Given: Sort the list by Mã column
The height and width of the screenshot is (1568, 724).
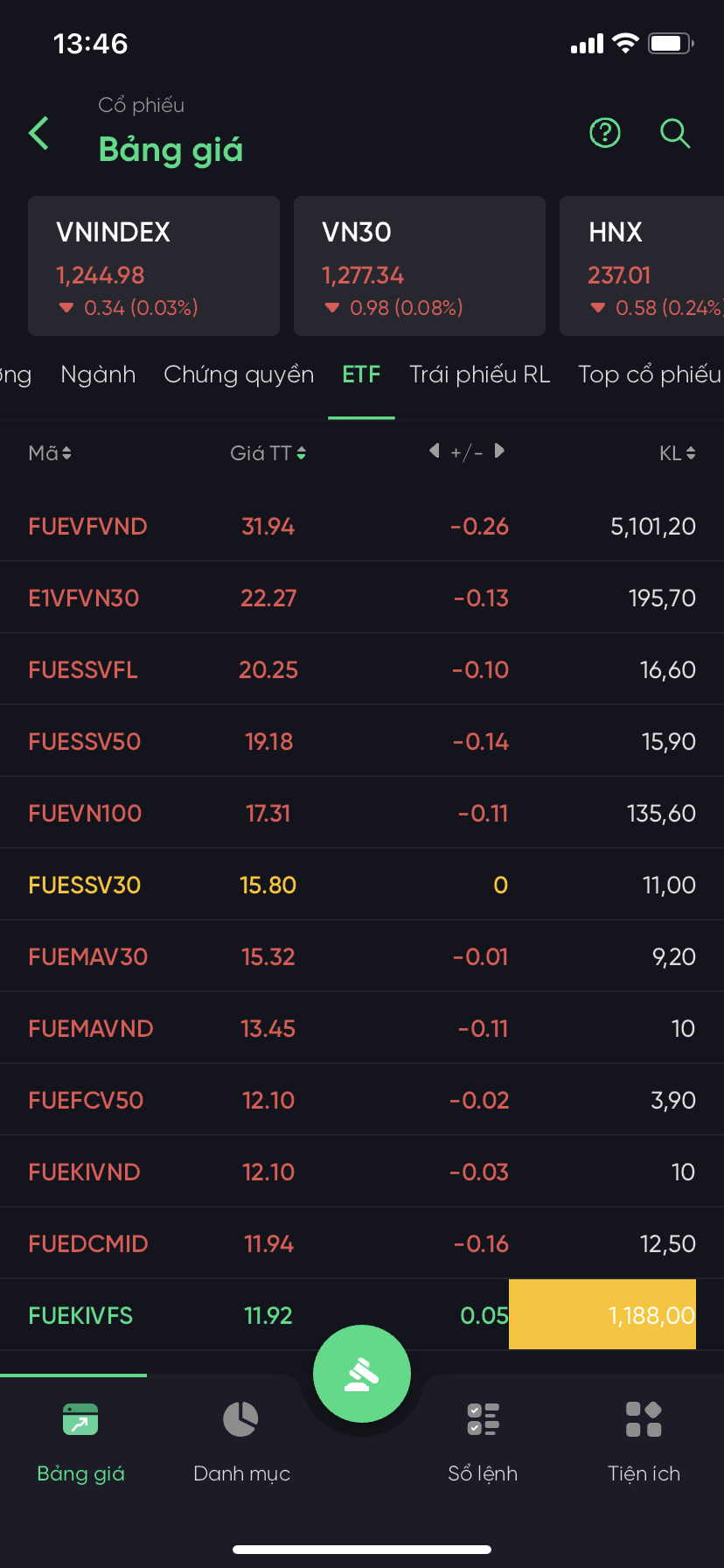Looking at the screenshot, I should coord(50,453).
